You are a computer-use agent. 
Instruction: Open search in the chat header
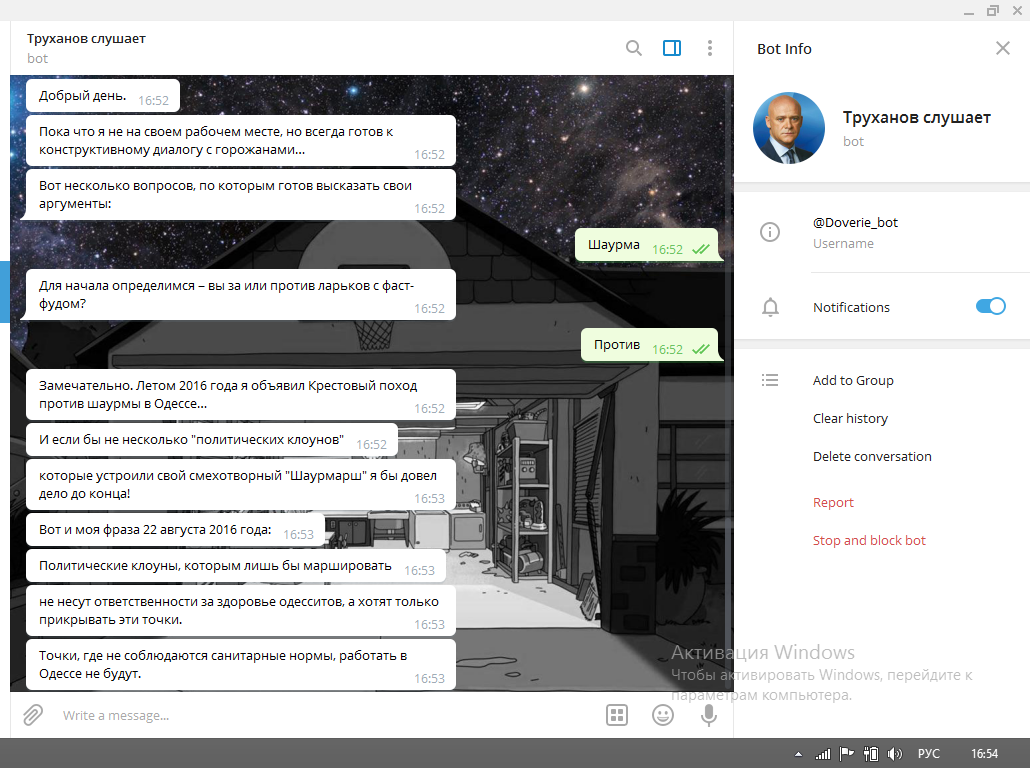tap(634, 48)
